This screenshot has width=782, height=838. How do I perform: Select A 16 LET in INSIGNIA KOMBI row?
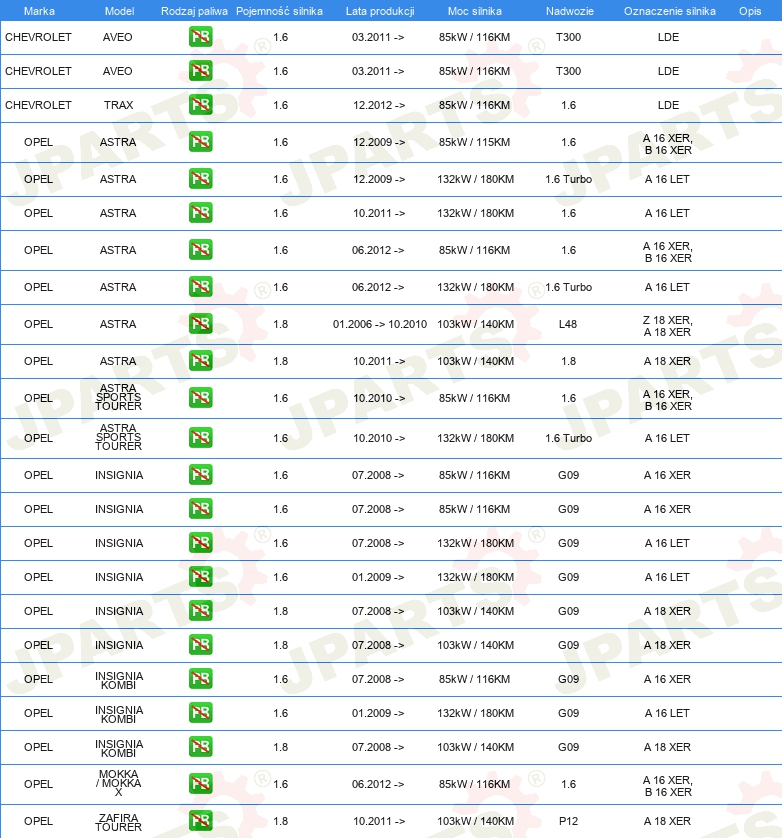667,713
